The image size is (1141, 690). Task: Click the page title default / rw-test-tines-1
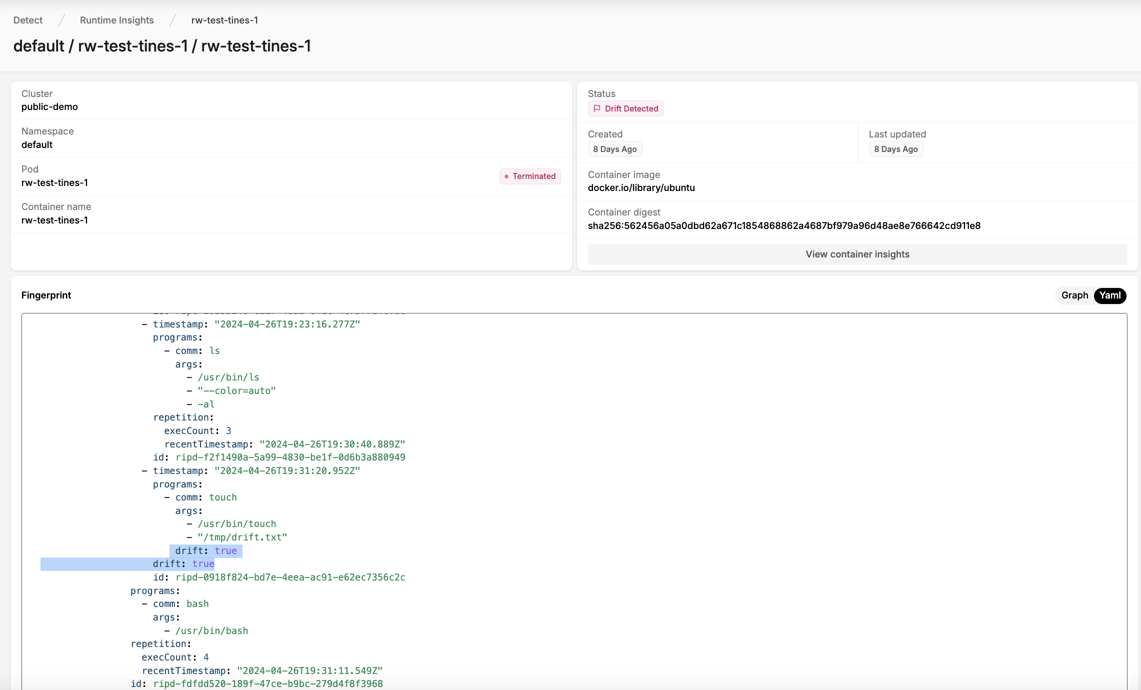[162, 46]
